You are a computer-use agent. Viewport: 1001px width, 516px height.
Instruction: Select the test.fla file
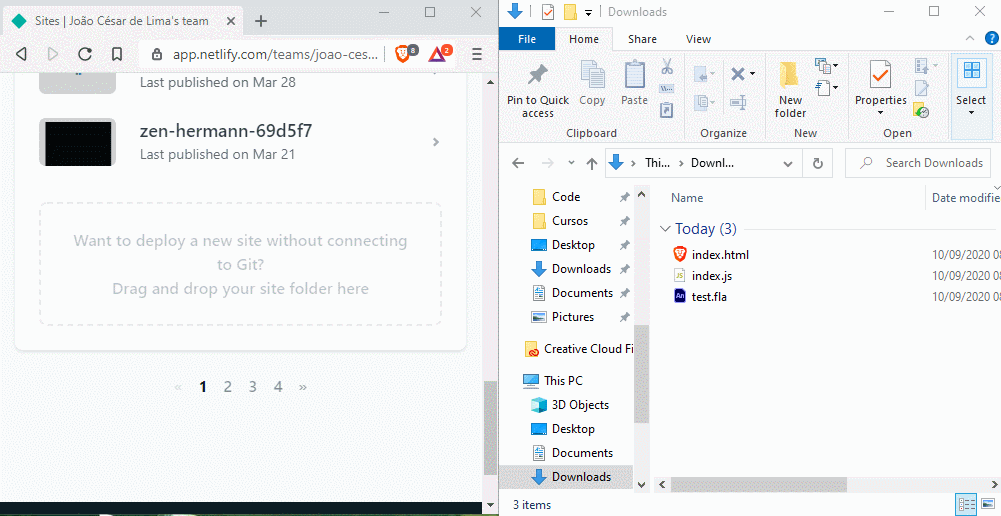click(709, 297)
